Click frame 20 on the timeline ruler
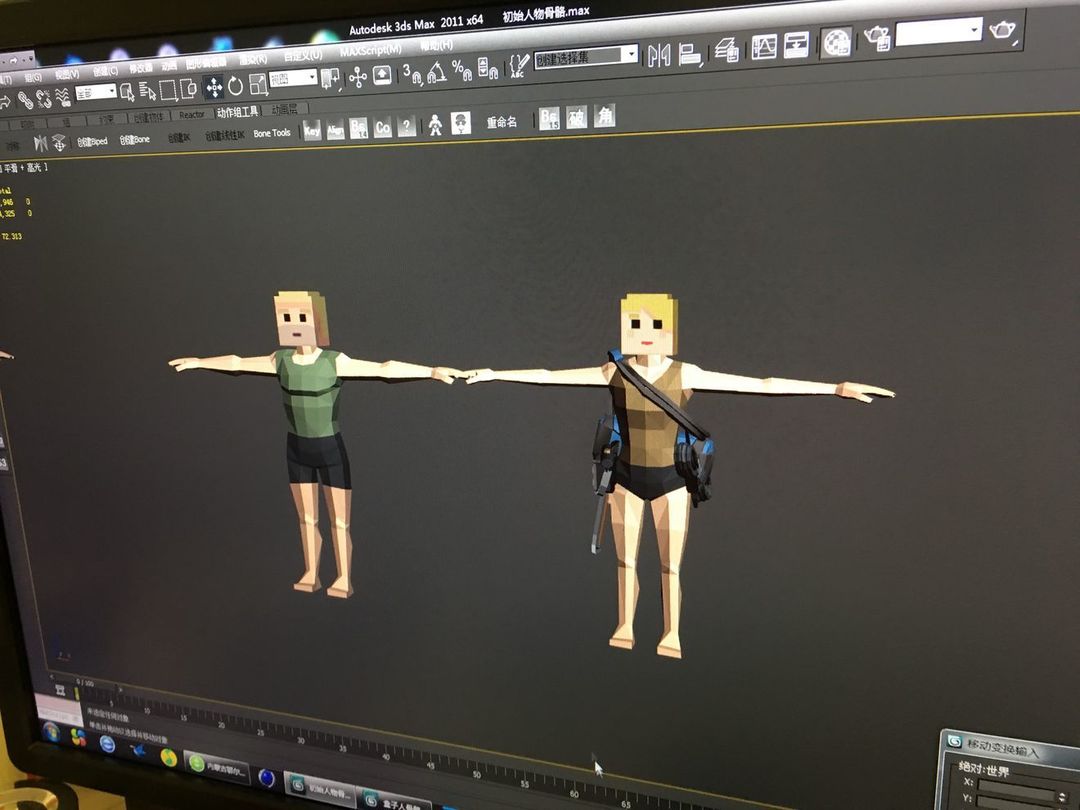The width and height of the screenshot is (1080, 810). [x=221, y=725]
